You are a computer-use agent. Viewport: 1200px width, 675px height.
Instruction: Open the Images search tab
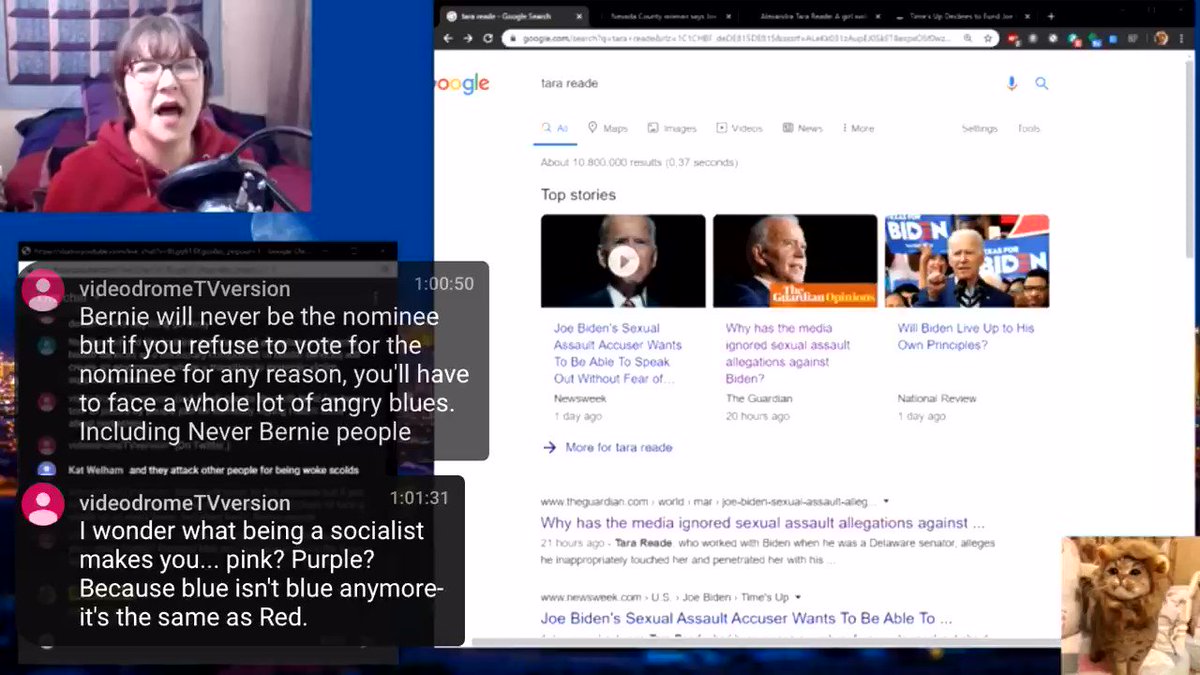(672, 129)
